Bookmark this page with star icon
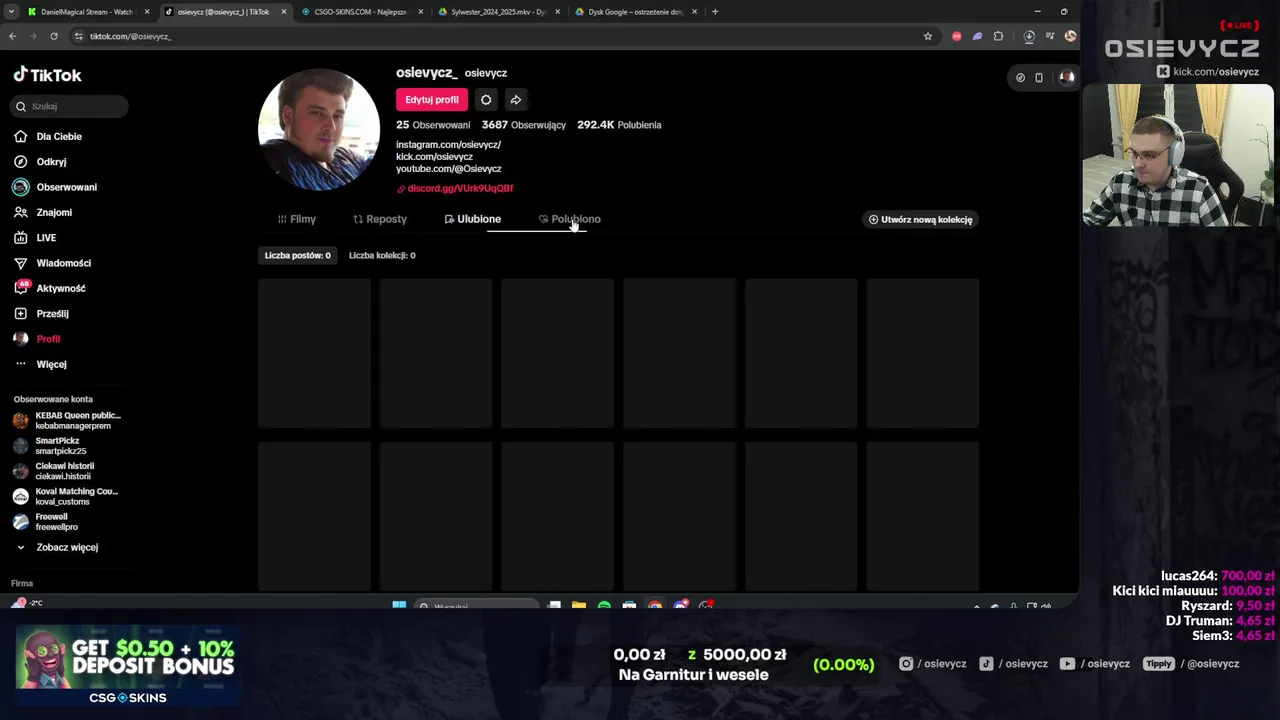The height and width of the screenshot is (720, 1280). pyautogui.click(x=928, y=36)
